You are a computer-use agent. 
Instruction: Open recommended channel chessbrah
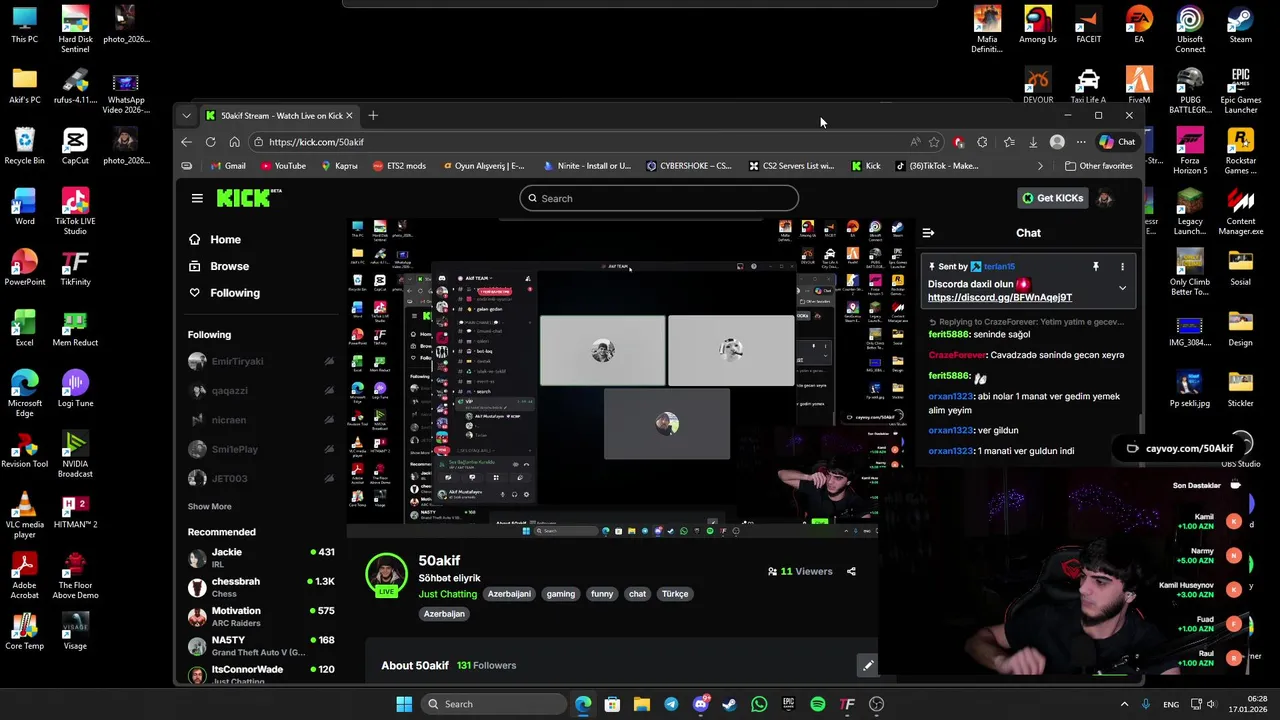(x=262, y=587)
